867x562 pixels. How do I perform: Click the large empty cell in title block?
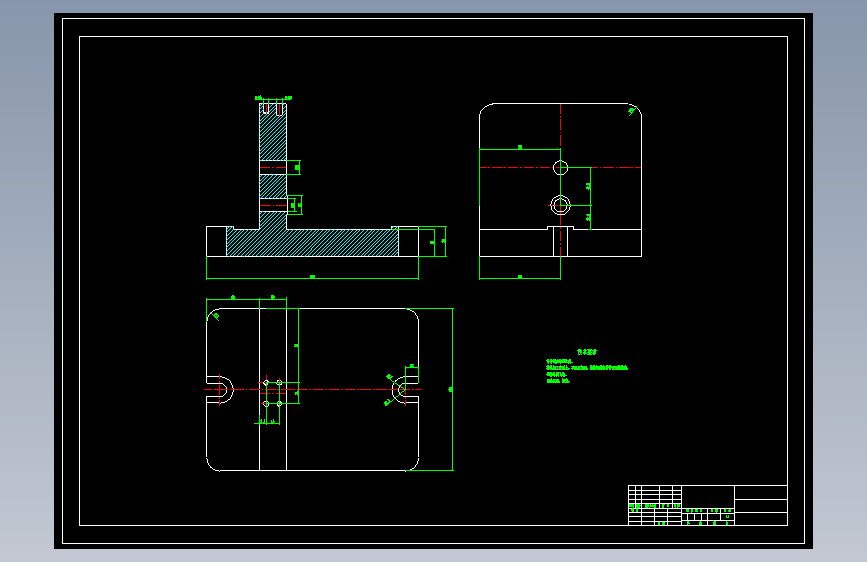click(708, 496)
